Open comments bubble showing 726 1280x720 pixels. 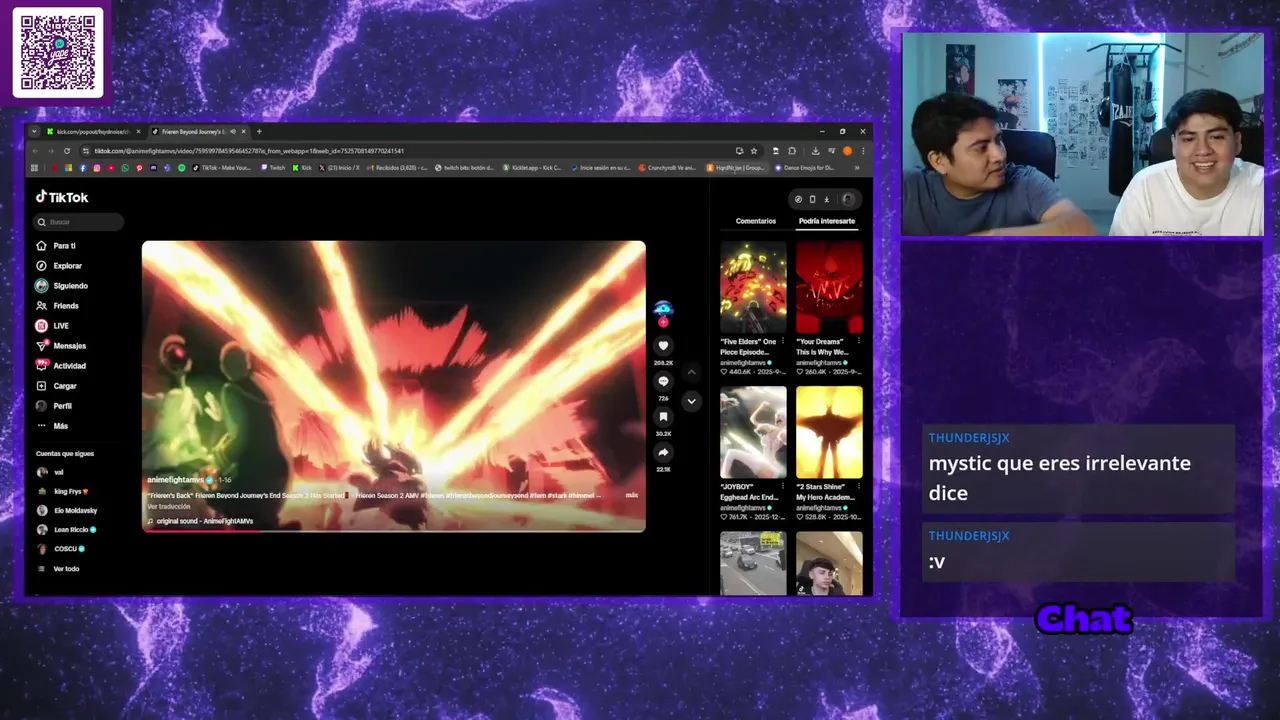(x=663, y=382)
